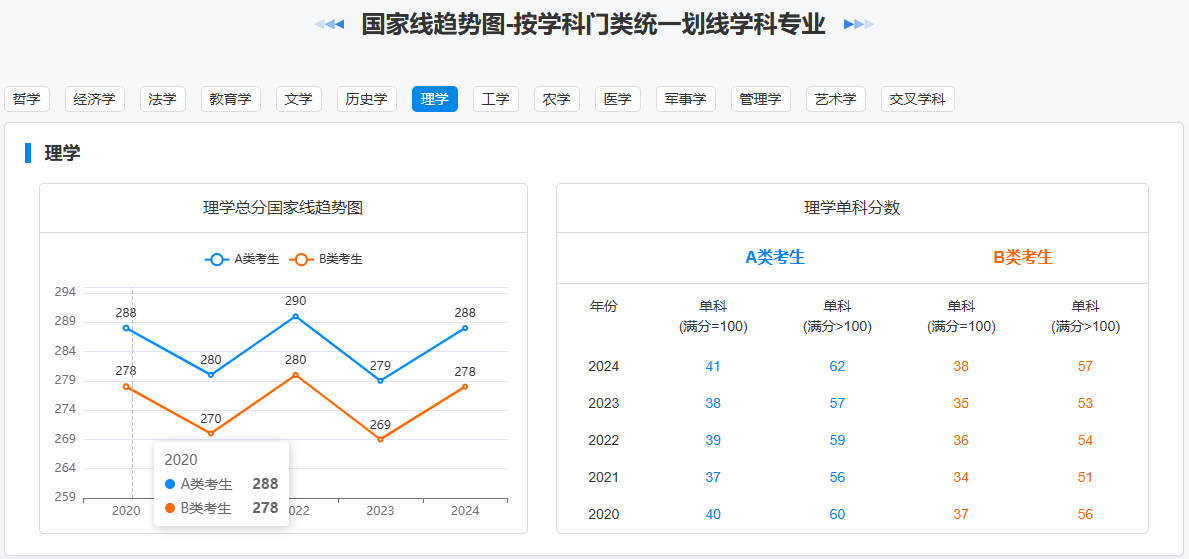Viewport: 1189px width, 559px height.
Task: Click the active 理学 tab
Action: [434, 99]
